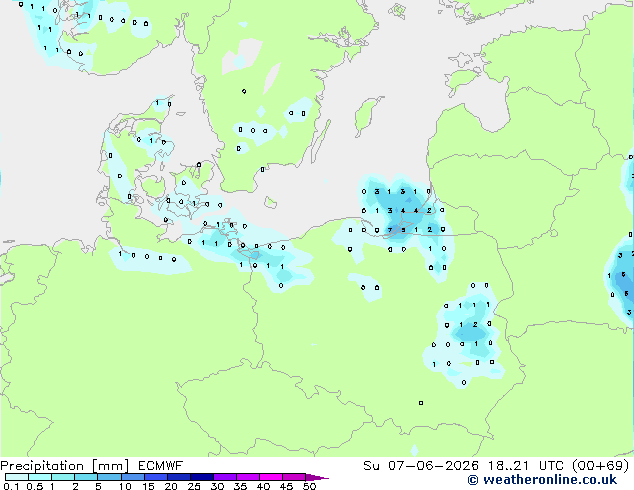This screenshot has height=490, width=634.
Task: Pick the 20–25 mm legend swatch
Action: pyautogui.click(x=179, y=477)
